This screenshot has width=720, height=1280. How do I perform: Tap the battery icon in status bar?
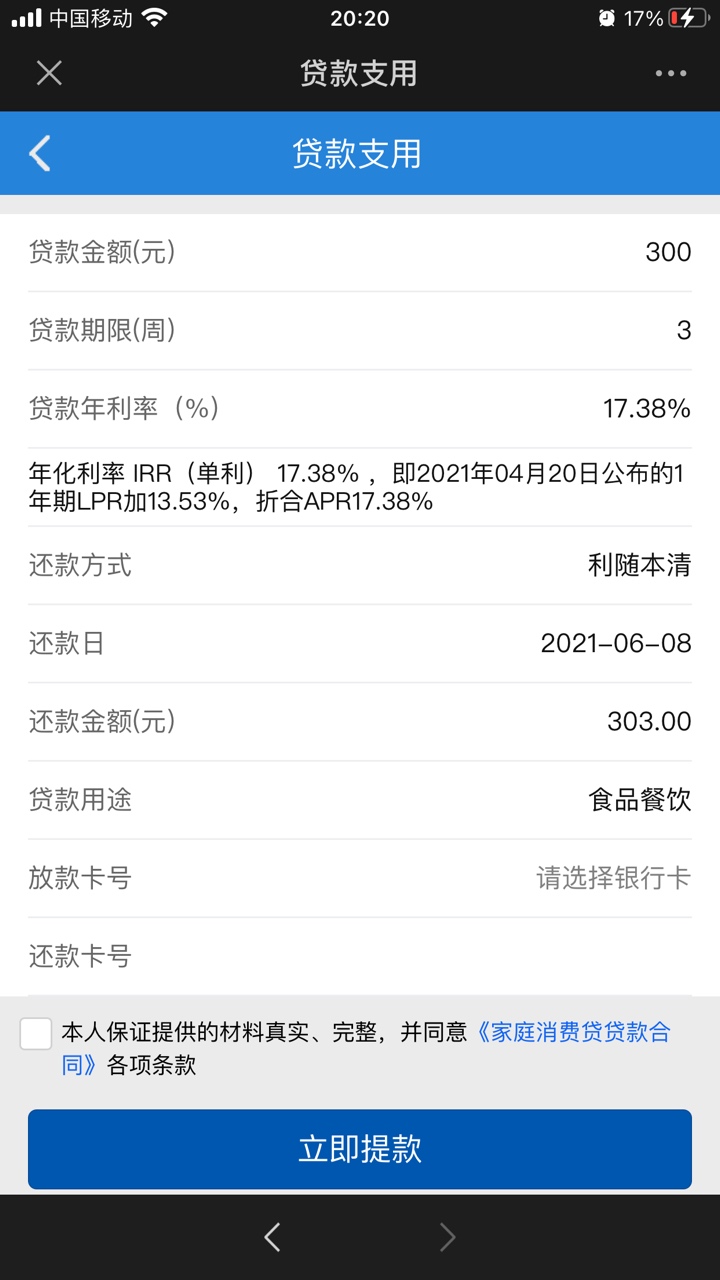click(689, 18)
